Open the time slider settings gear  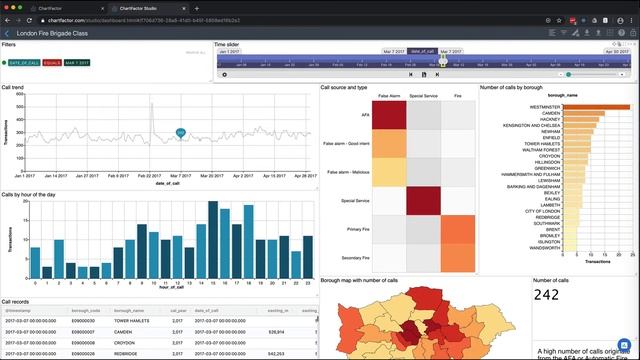coord(224,75)
